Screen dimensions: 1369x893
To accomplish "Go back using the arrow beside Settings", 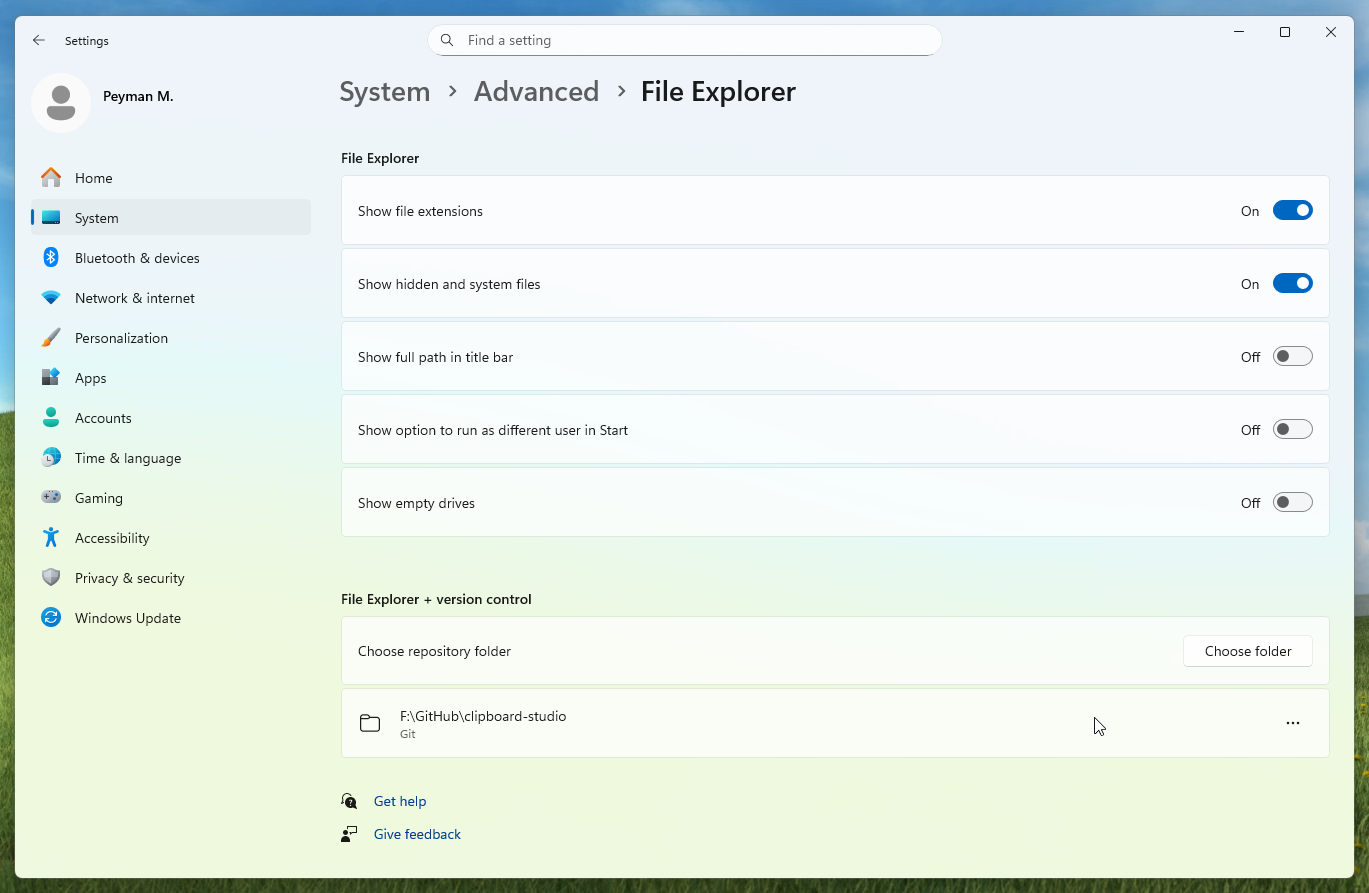I will coord(39,40).
